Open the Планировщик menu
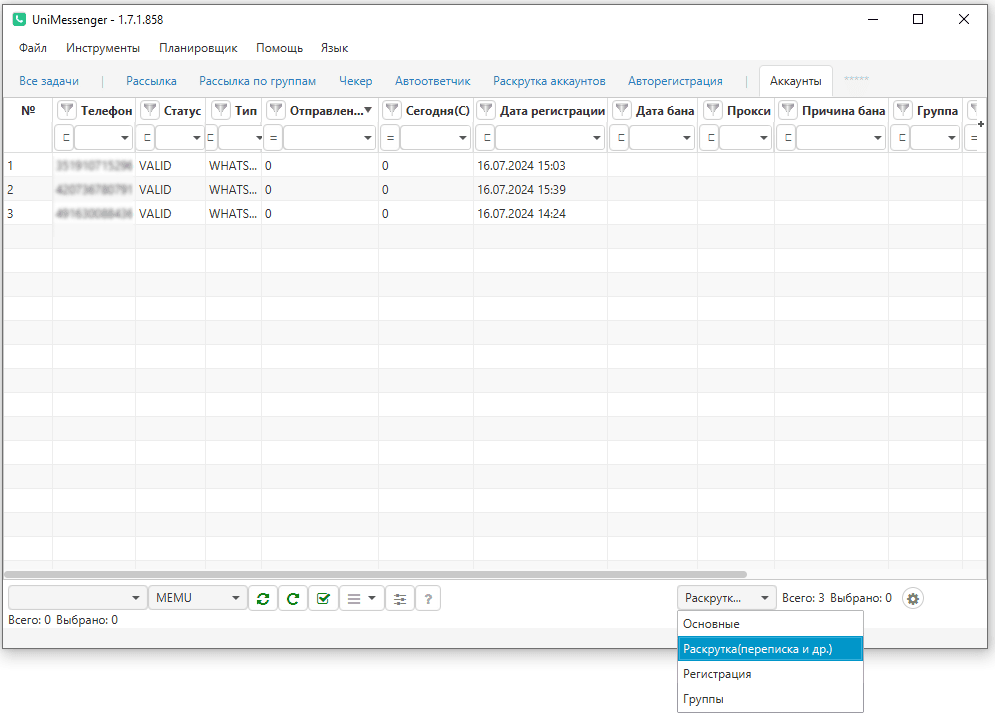 tap(198, 48)
